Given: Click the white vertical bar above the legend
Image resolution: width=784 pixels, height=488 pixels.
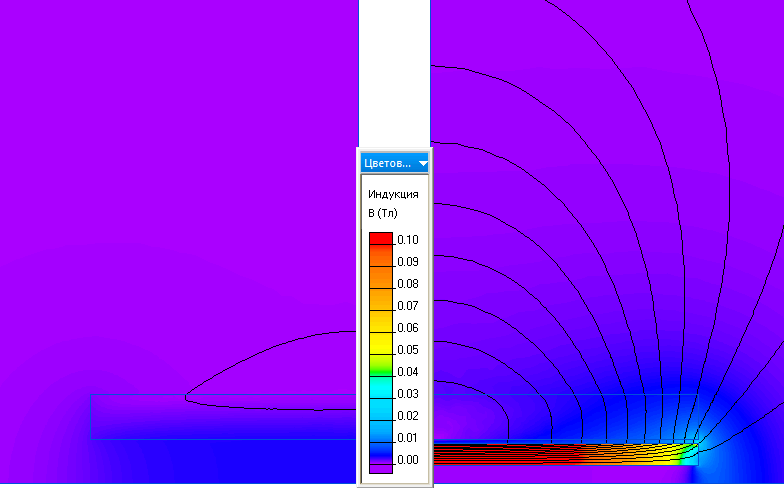Looking at the screenshot, I should tap(394, 70).
